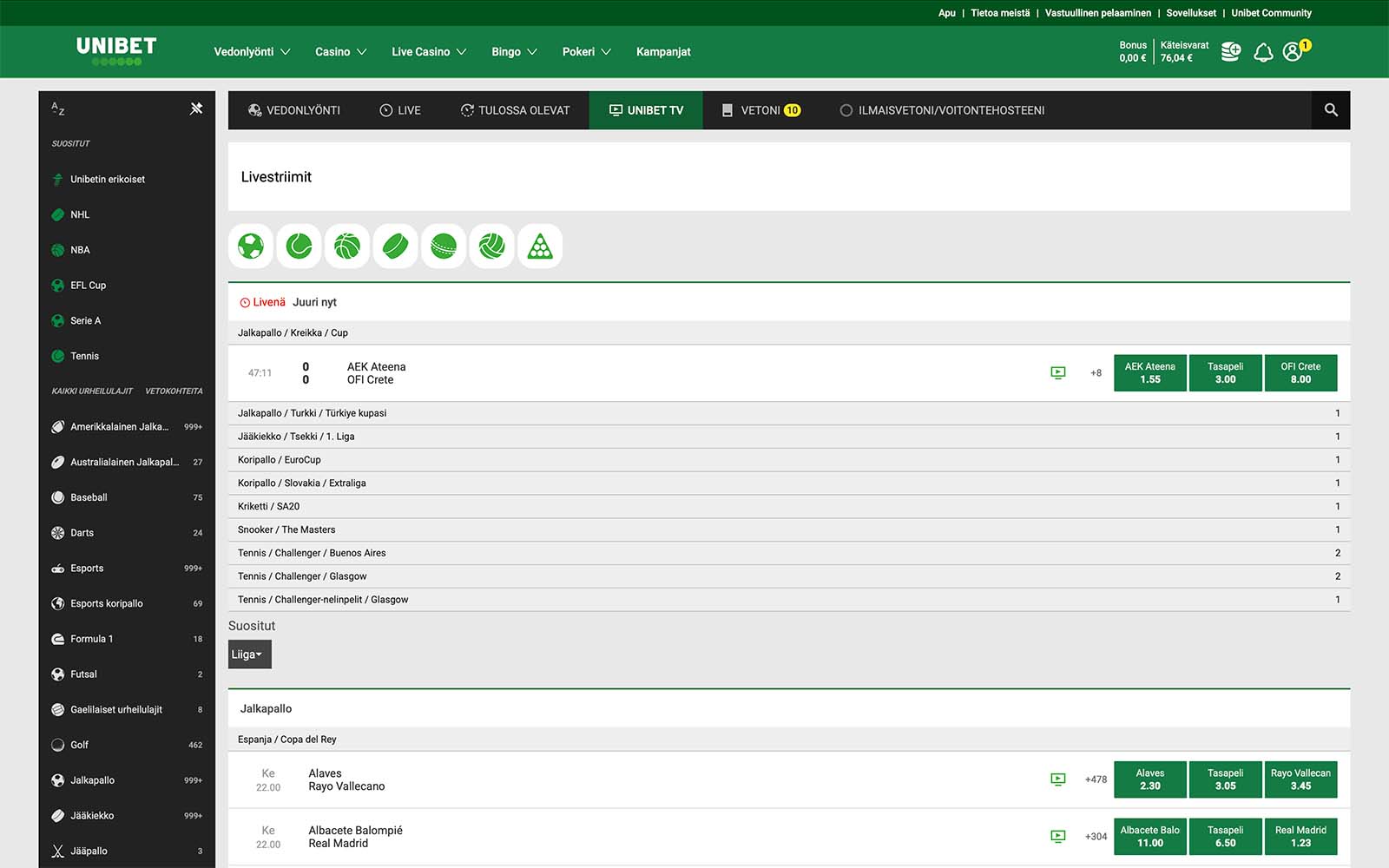Toggle the Ilmaisvetoni/Voitontehosteeni circle option

pyautogui.click(x=846, y=110)
